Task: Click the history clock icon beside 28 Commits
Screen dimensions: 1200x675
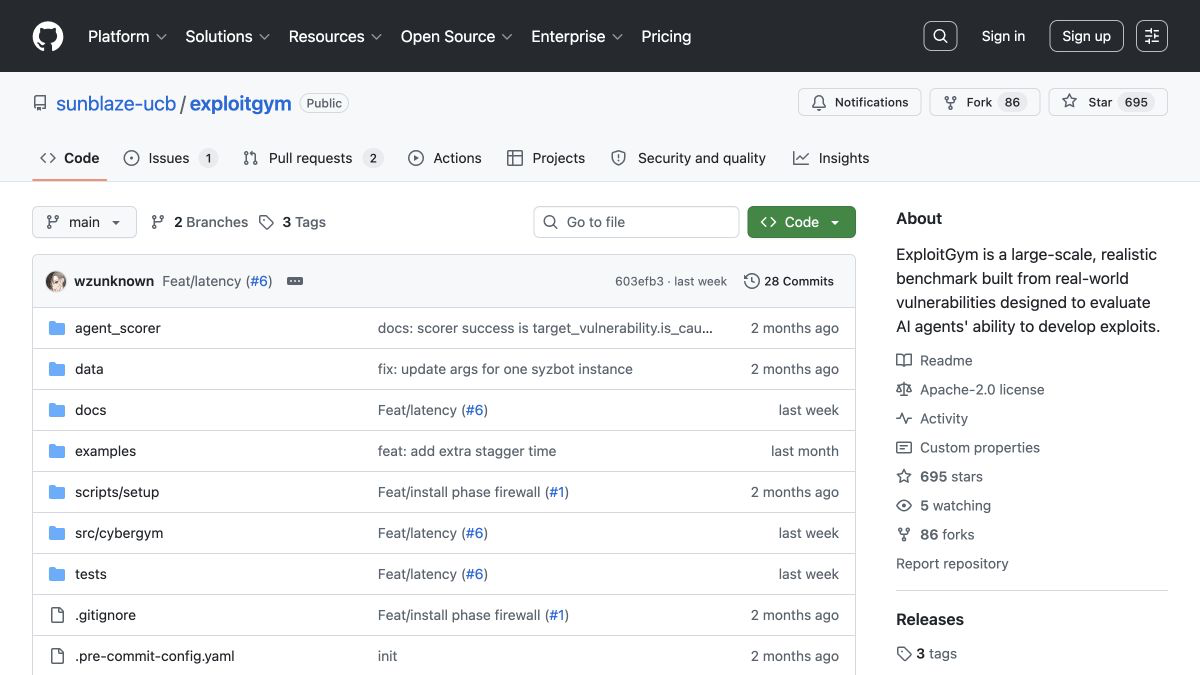Action: [x=752, y=281]
